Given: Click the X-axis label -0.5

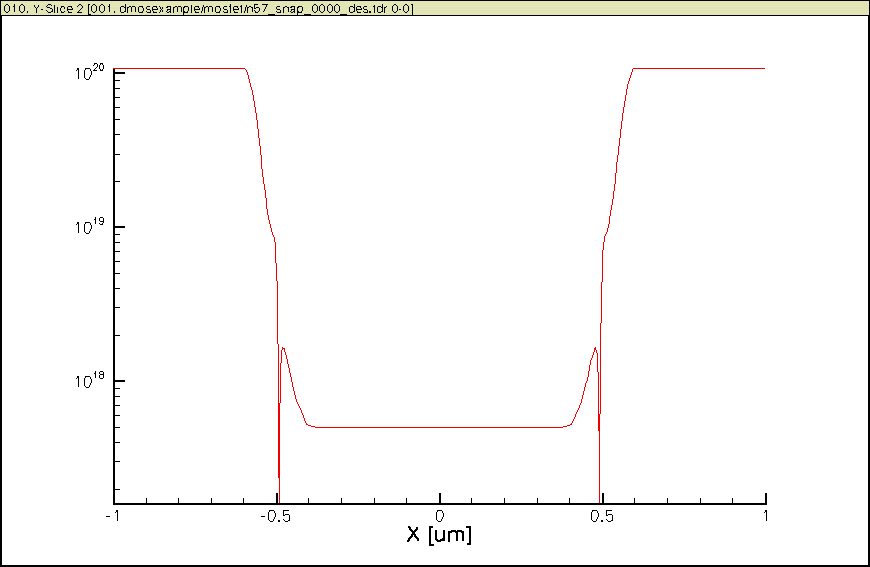Looking at the screenshot, I should (276, 516).
